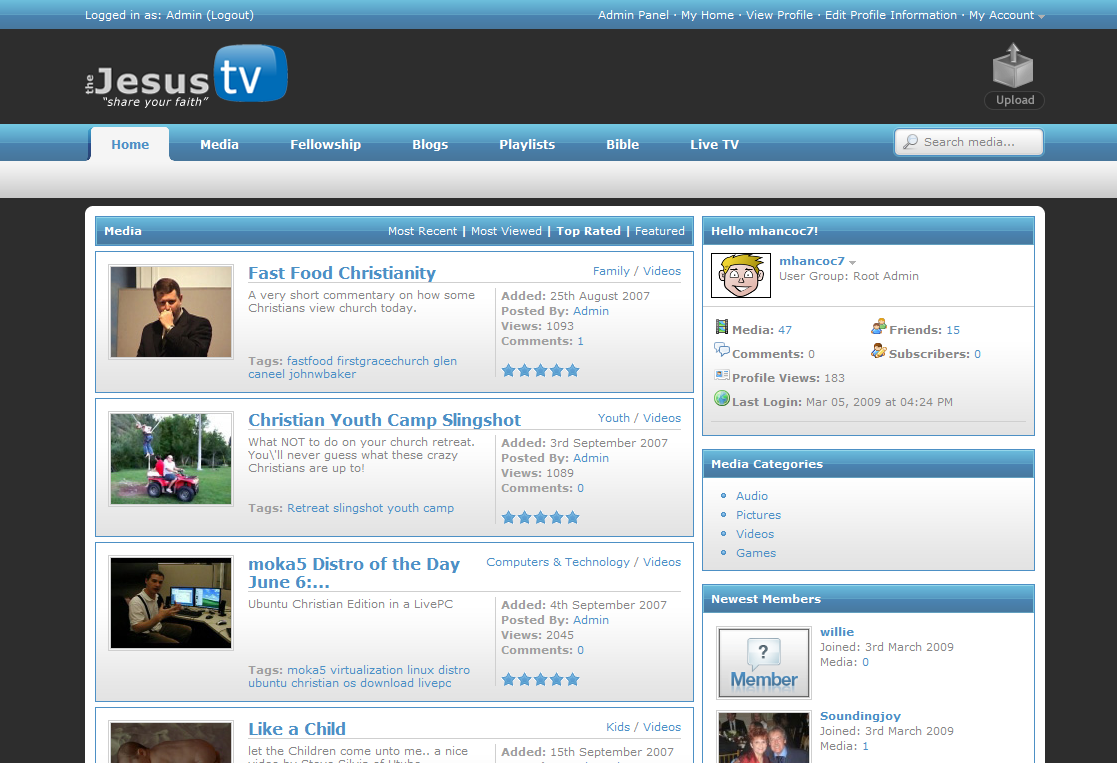The width and height of the screenshot is (1117, 763).
Task: Click willie's placeholder Member avatar
Action: coord(764,663)
